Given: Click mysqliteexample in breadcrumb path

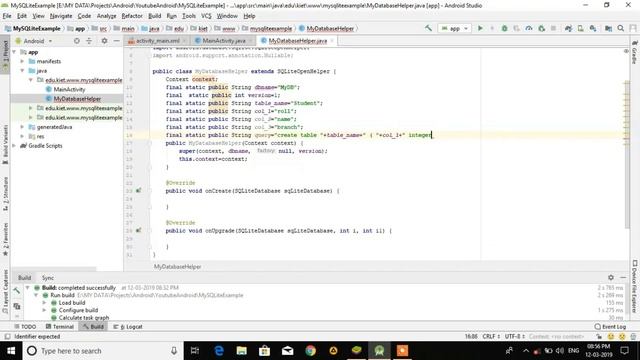Looking at the screenshot, I should [271, 29].
